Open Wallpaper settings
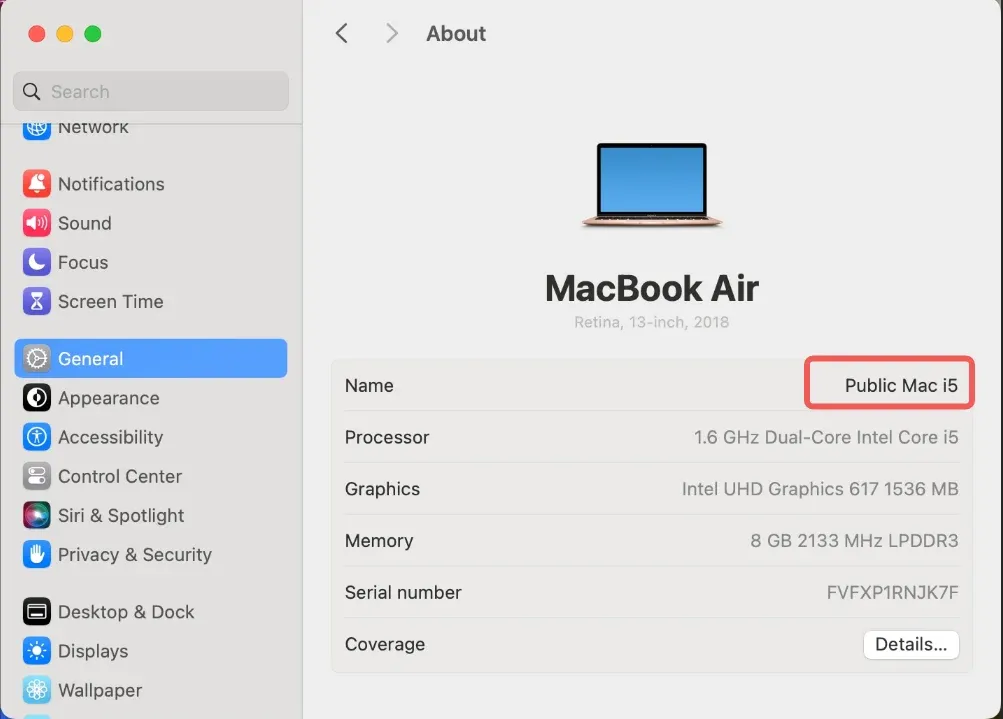 pos(151,690)
